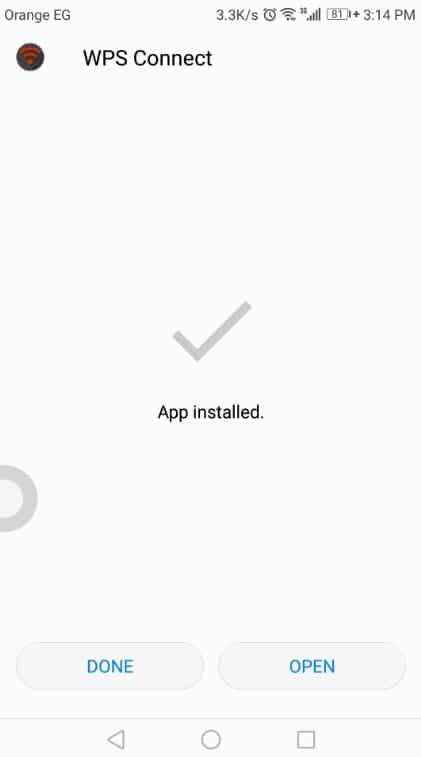Tap the Android back navigation triangle

[116, 739]
